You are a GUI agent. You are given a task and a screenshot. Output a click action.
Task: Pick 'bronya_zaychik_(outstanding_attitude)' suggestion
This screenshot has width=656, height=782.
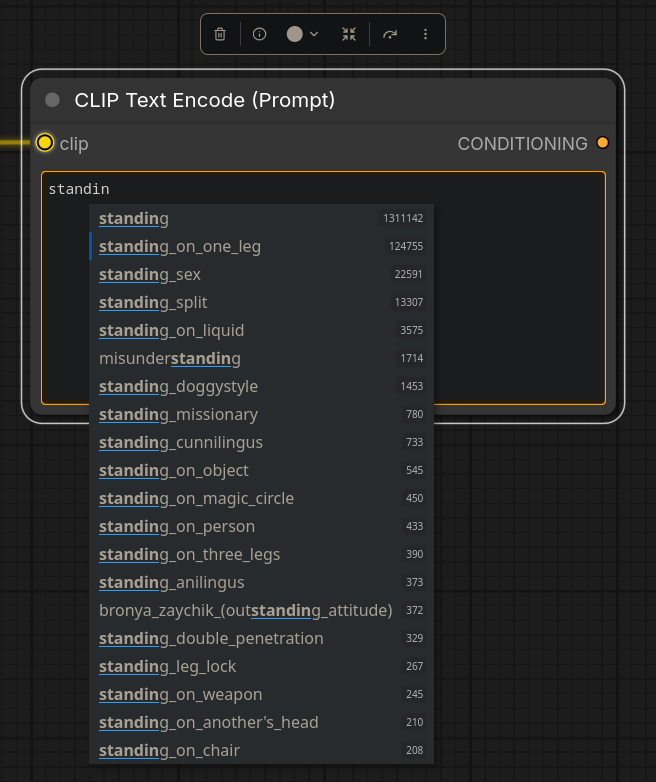pyautogui.click(x=261, y=610)
